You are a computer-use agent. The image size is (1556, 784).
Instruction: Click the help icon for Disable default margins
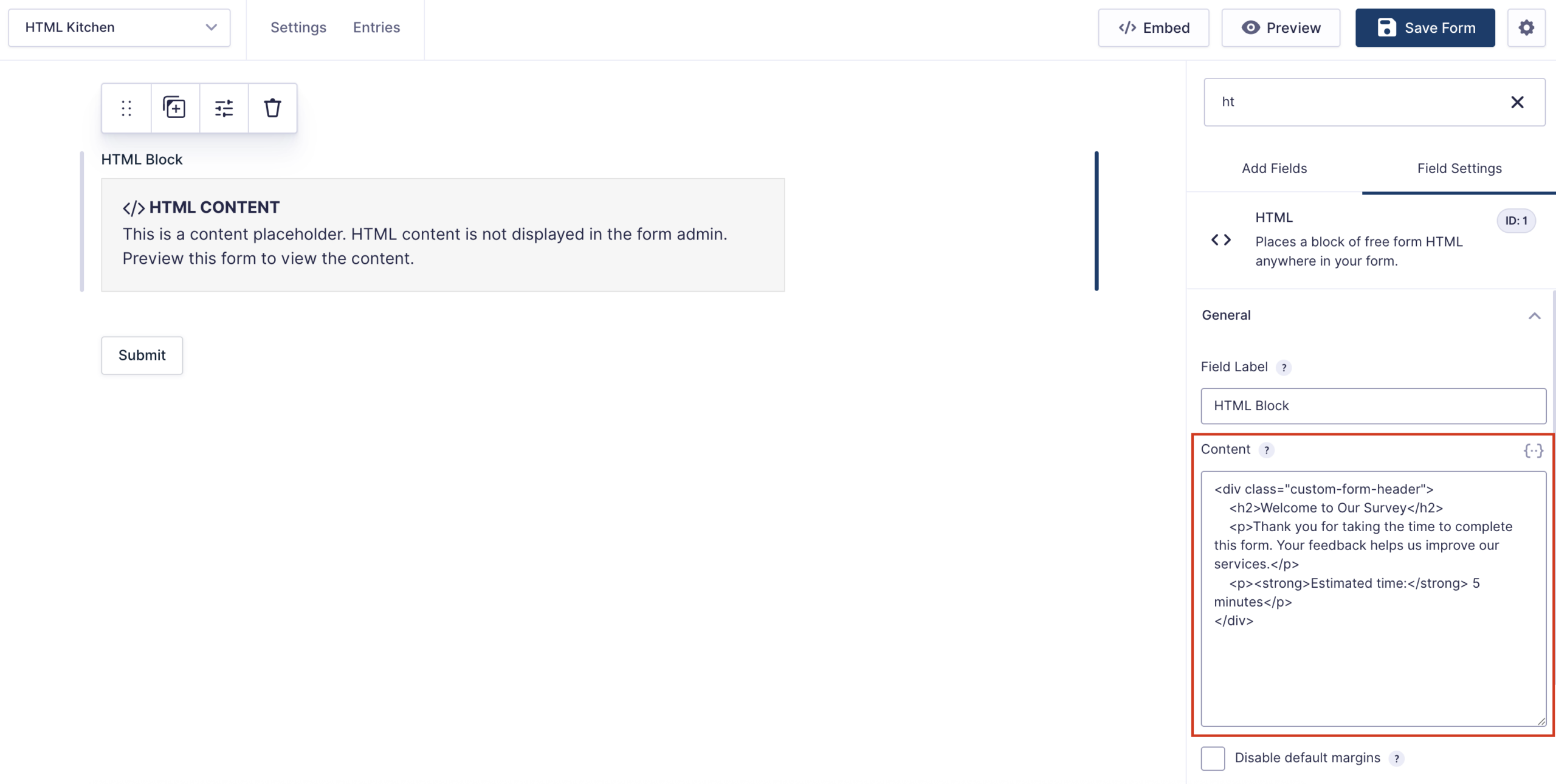[x=1397, y=758]
